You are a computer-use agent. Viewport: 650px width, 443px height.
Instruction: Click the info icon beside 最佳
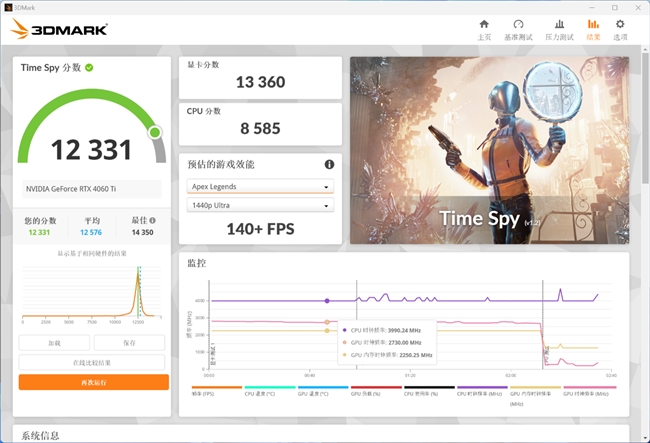pyautogui.click(x=153, y=220)
